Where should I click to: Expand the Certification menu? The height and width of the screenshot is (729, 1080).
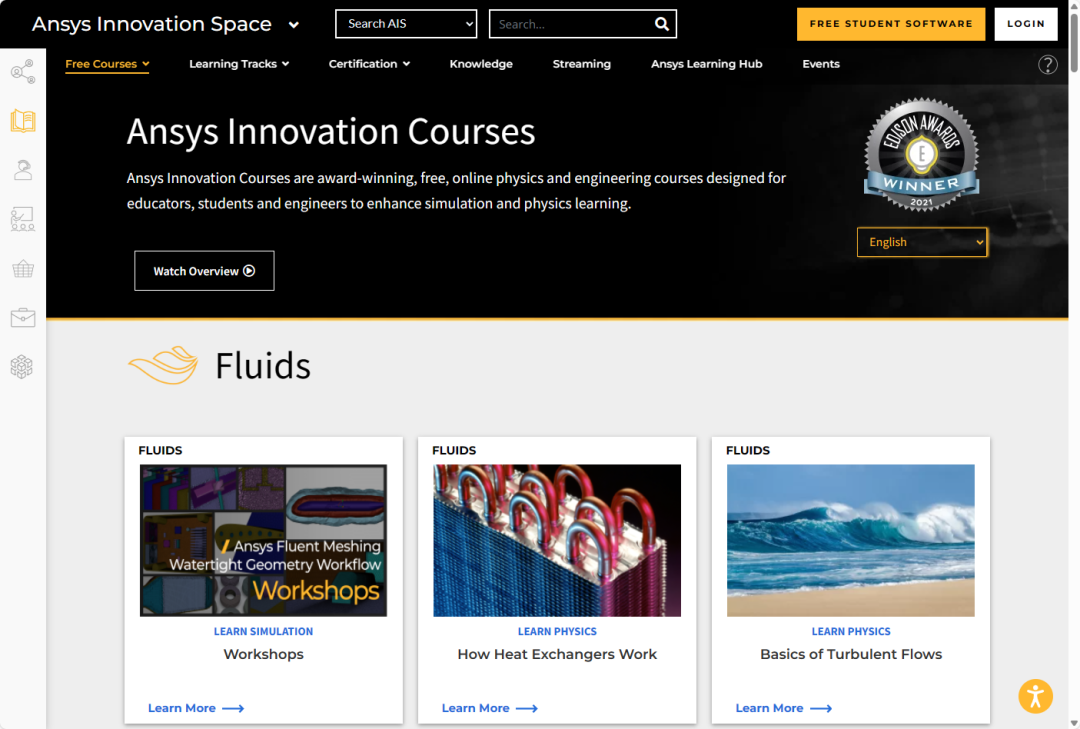pos(369,64)
